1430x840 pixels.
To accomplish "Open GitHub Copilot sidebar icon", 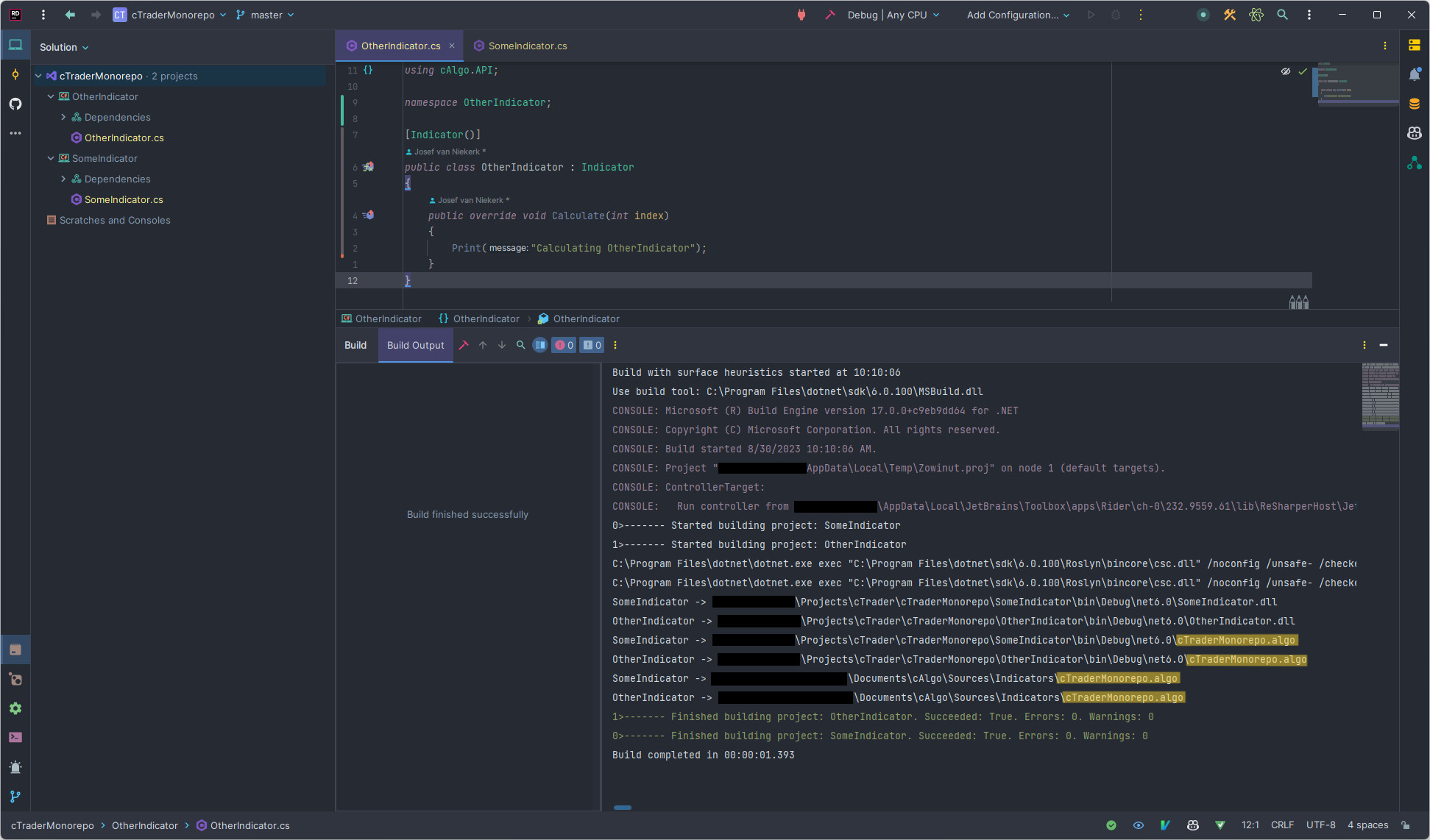I will pos(1415,133).
